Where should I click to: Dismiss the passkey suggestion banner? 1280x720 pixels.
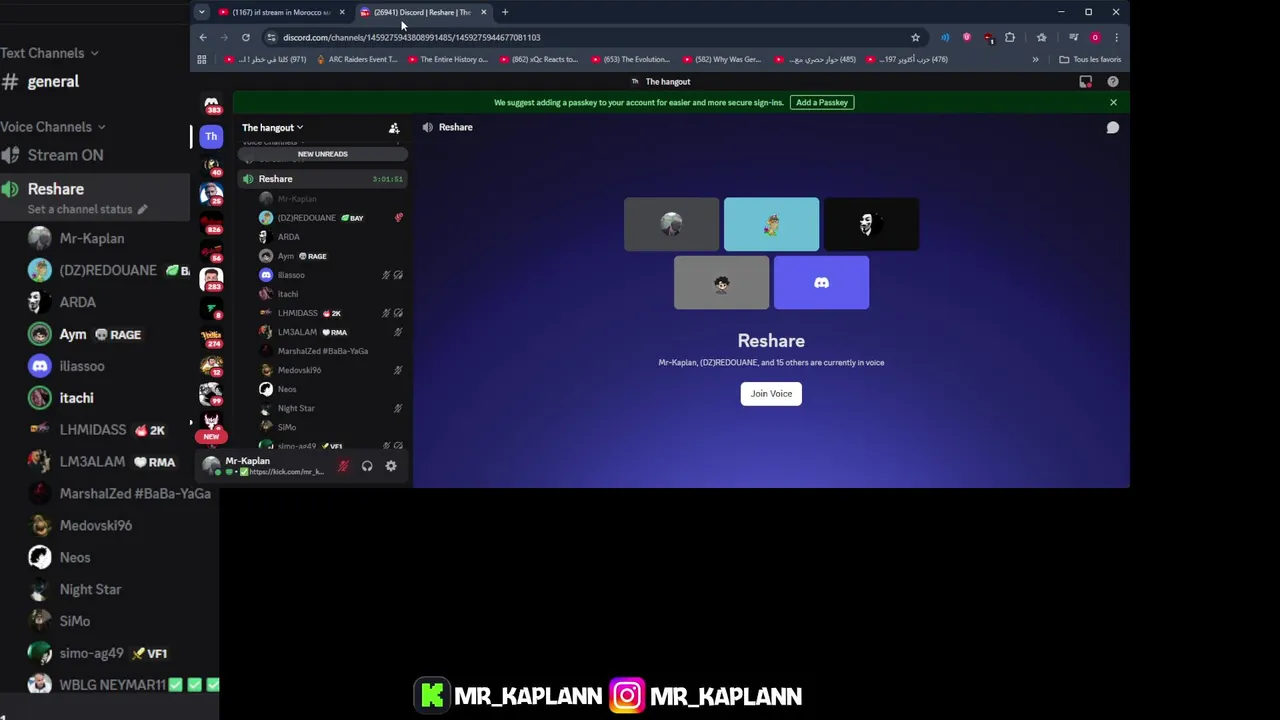click(x=1113, y=102)
